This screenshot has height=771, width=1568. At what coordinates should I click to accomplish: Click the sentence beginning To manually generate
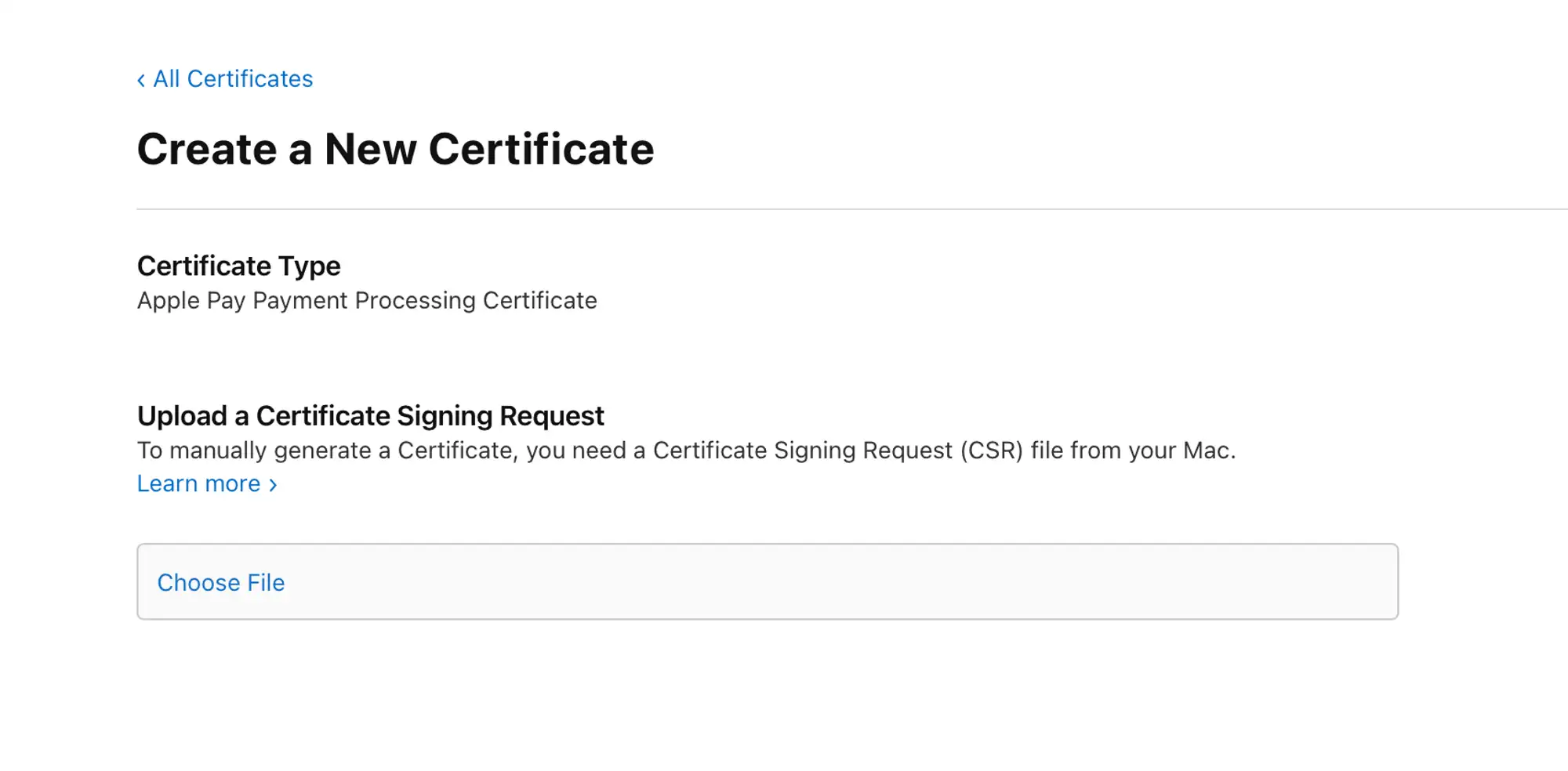click(x=686, y=451)
